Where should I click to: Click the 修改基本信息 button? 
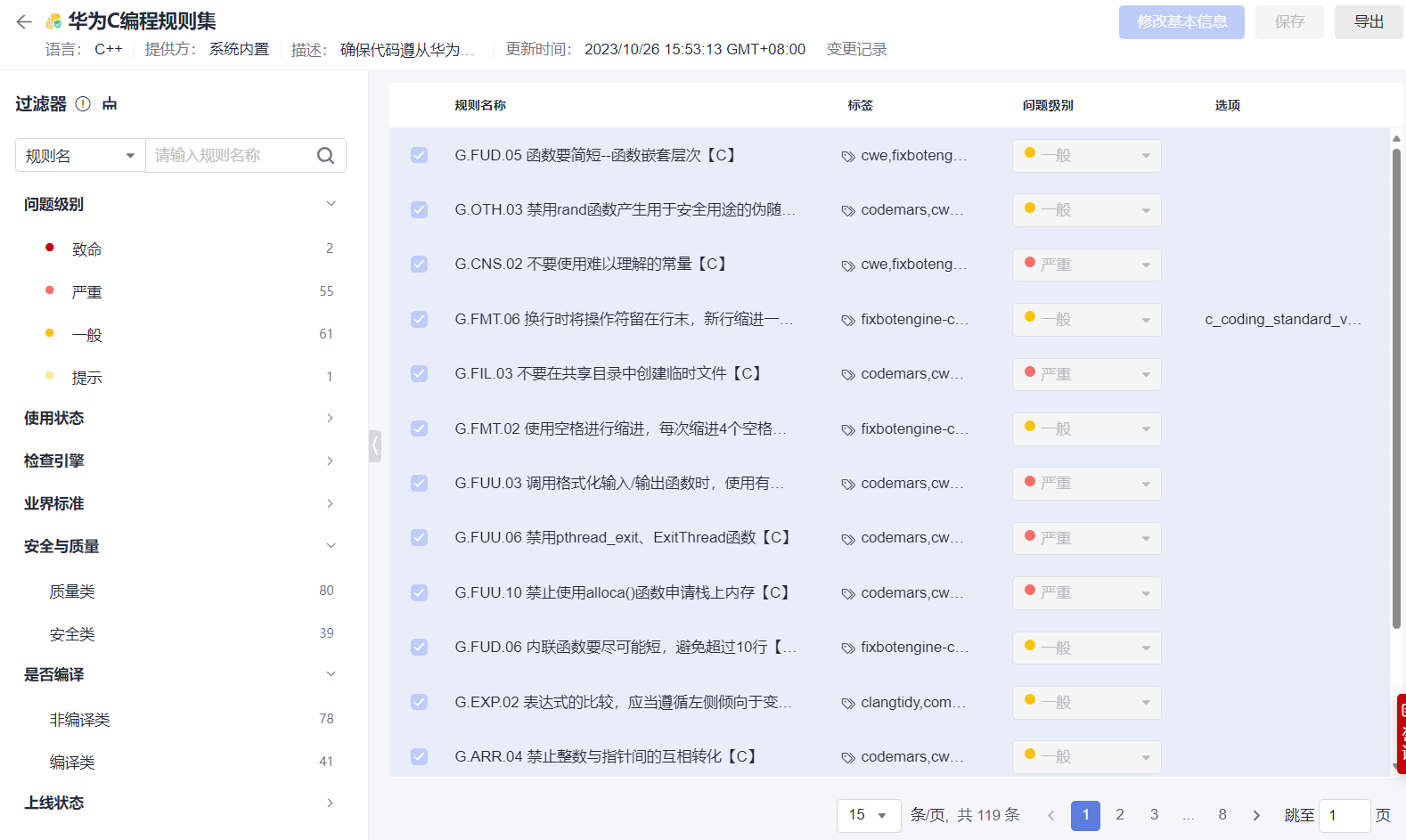1181,21
